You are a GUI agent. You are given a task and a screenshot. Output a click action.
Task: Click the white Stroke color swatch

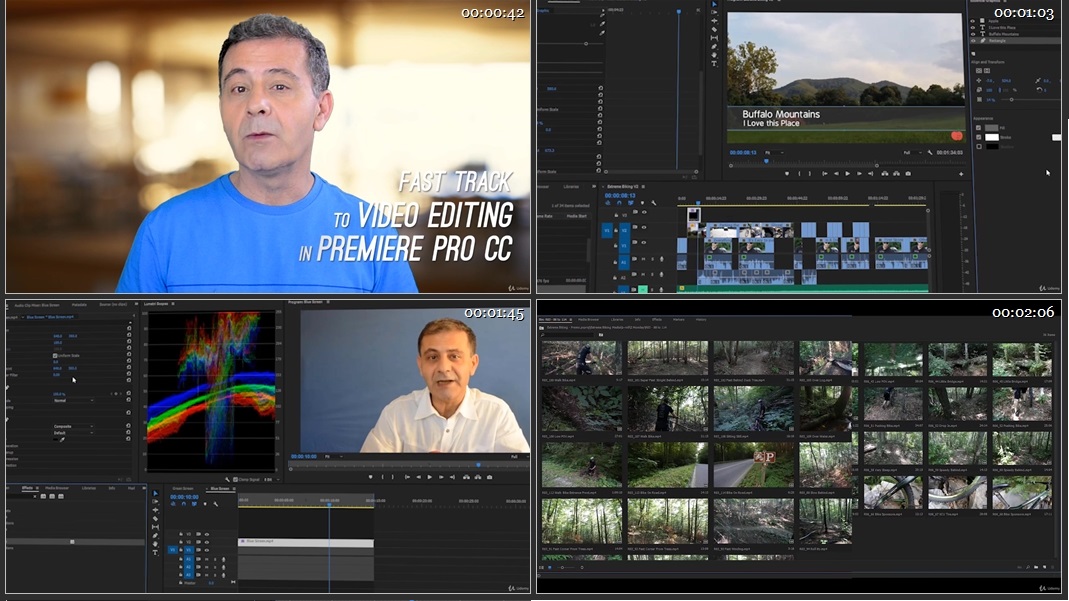(x=992, y=138)
